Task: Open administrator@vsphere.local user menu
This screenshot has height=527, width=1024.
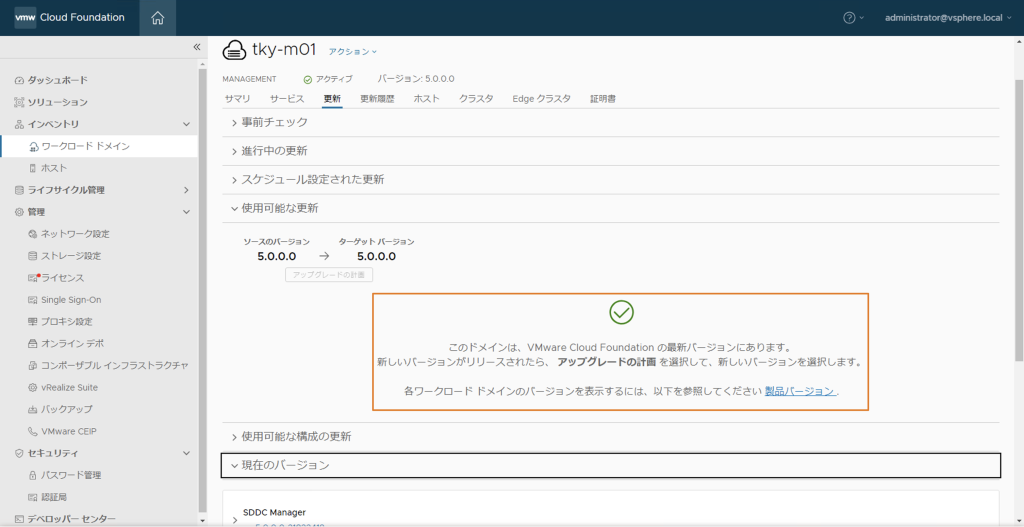Action: pyautogui.click(x=948, y=18)
